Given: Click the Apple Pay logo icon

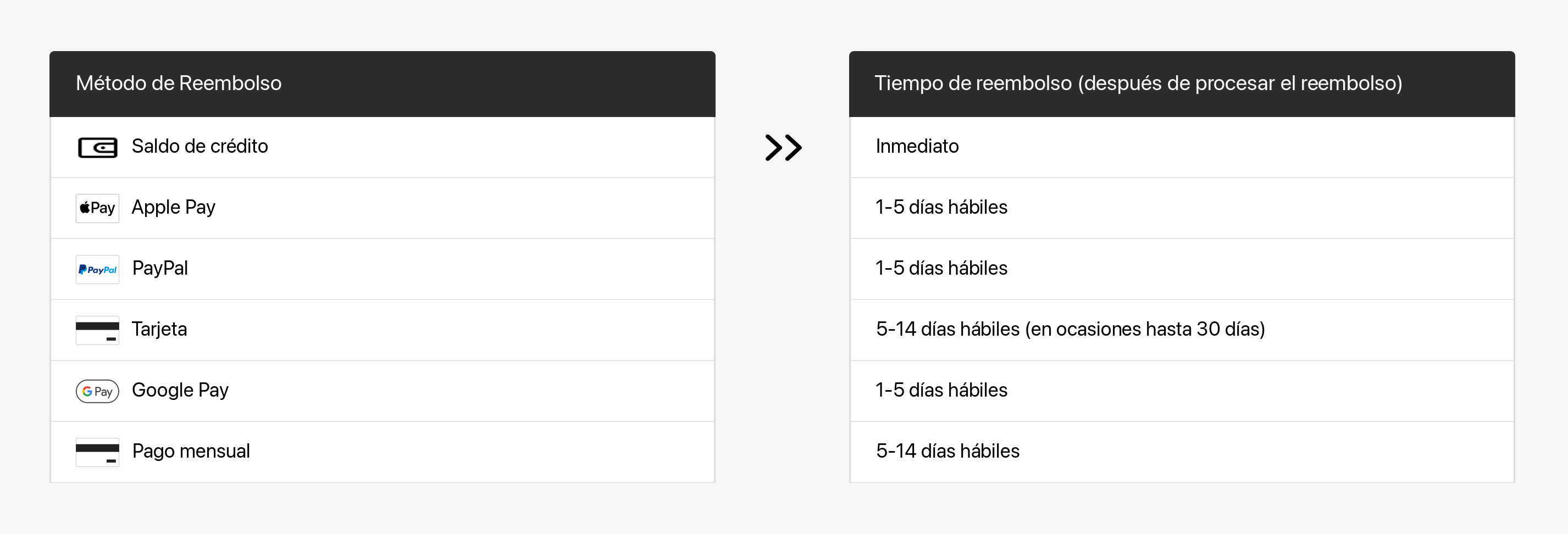Looking at the screenshot, I should [97, 208].
